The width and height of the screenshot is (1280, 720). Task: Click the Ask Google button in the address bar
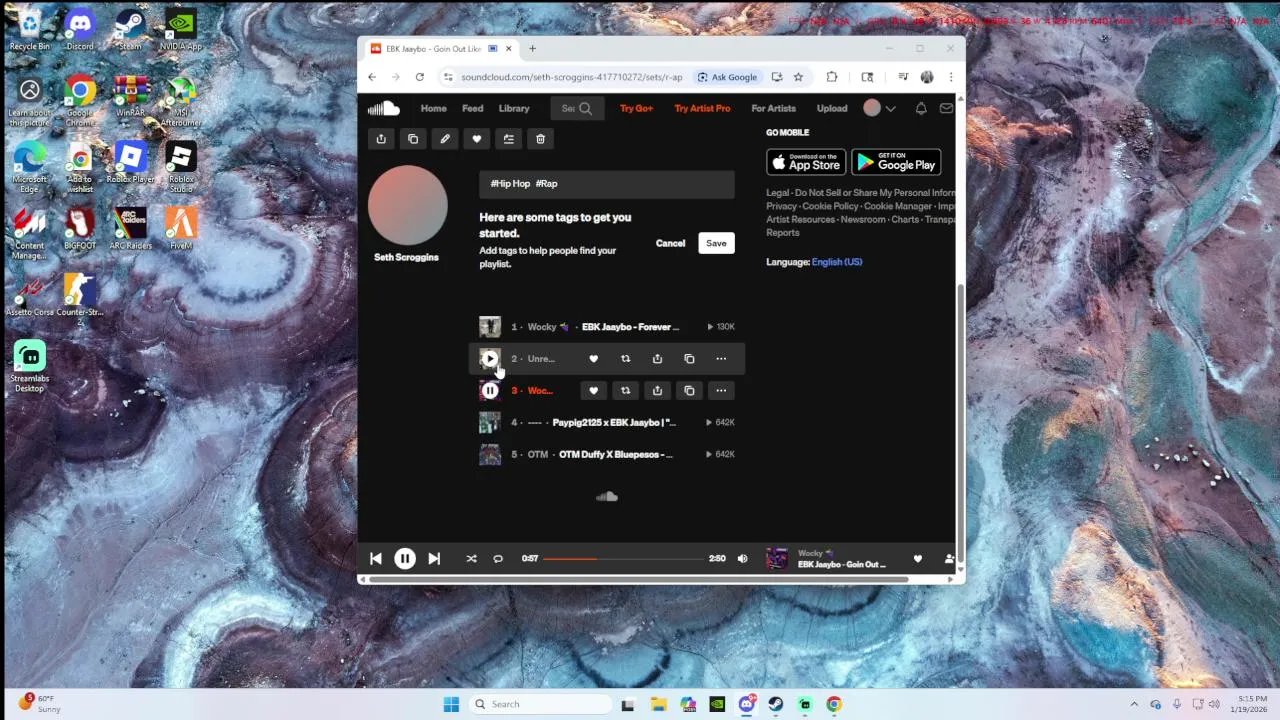point(727,77)
